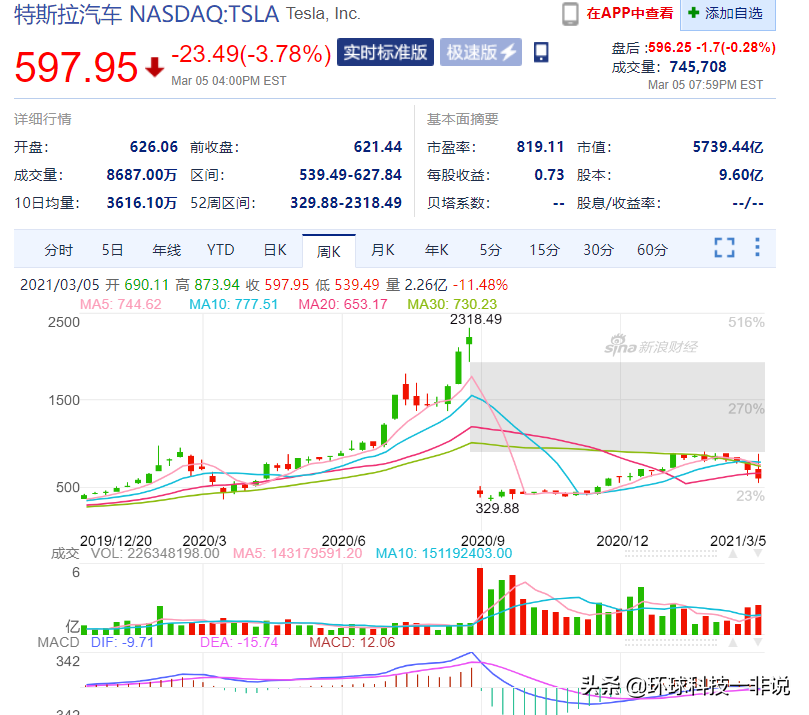Click the MA20: 653.17 indicator label

(x=343, y=304)
